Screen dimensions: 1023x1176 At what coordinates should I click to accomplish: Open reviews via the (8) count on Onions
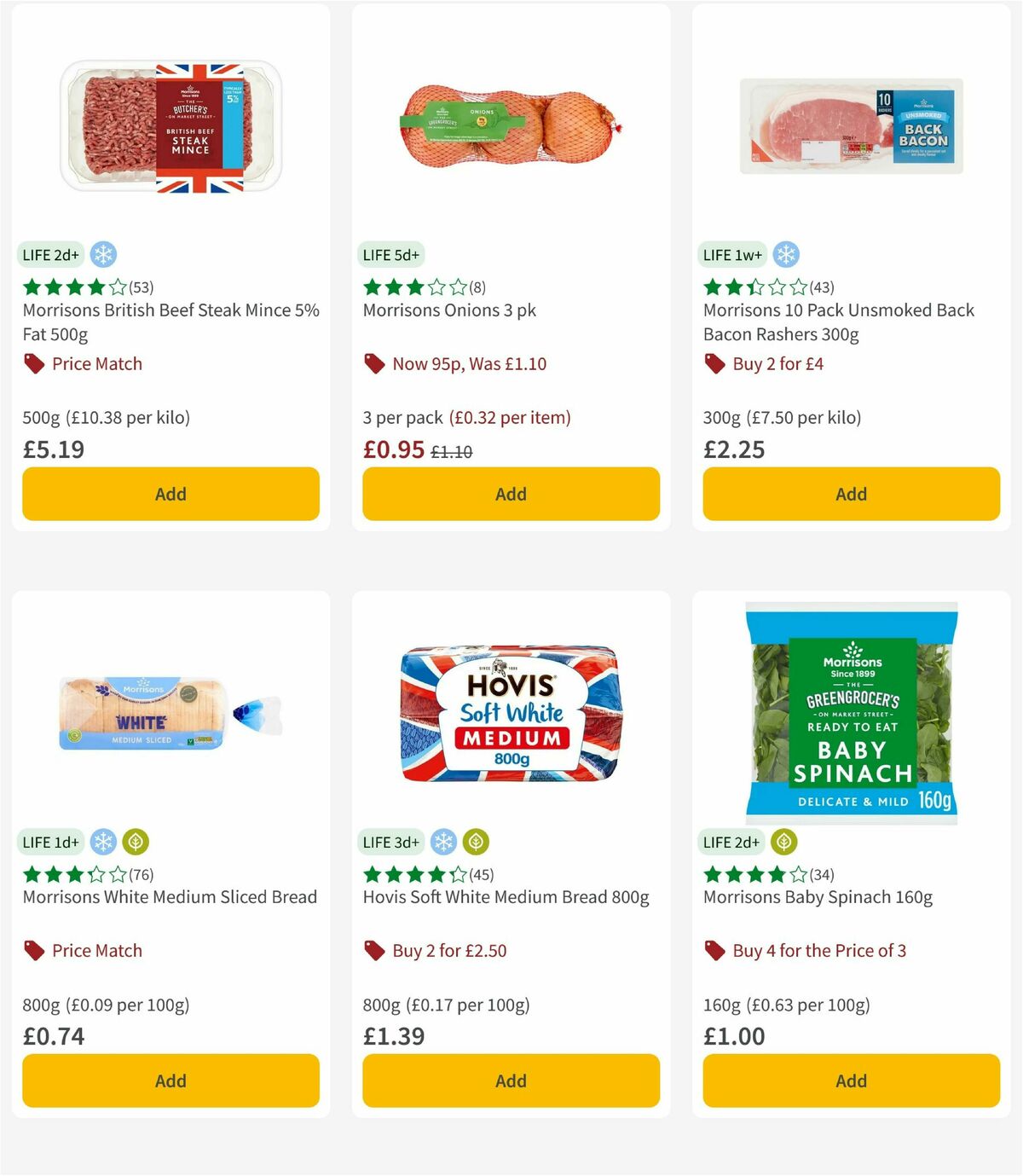[x=476, y=287]
